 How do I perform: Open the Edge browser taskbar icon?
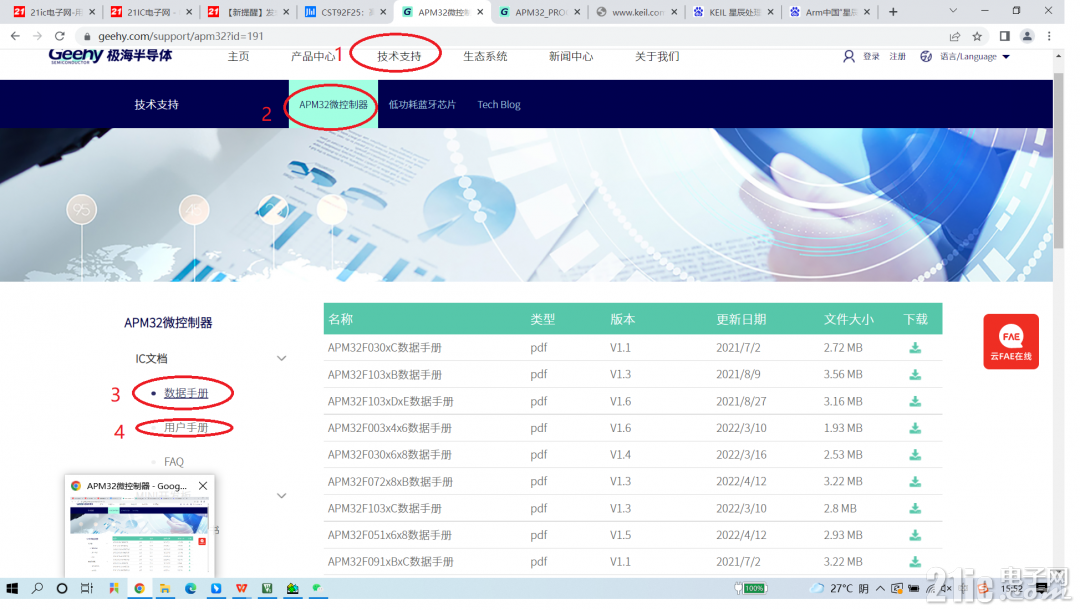click(x=190, y=589)
